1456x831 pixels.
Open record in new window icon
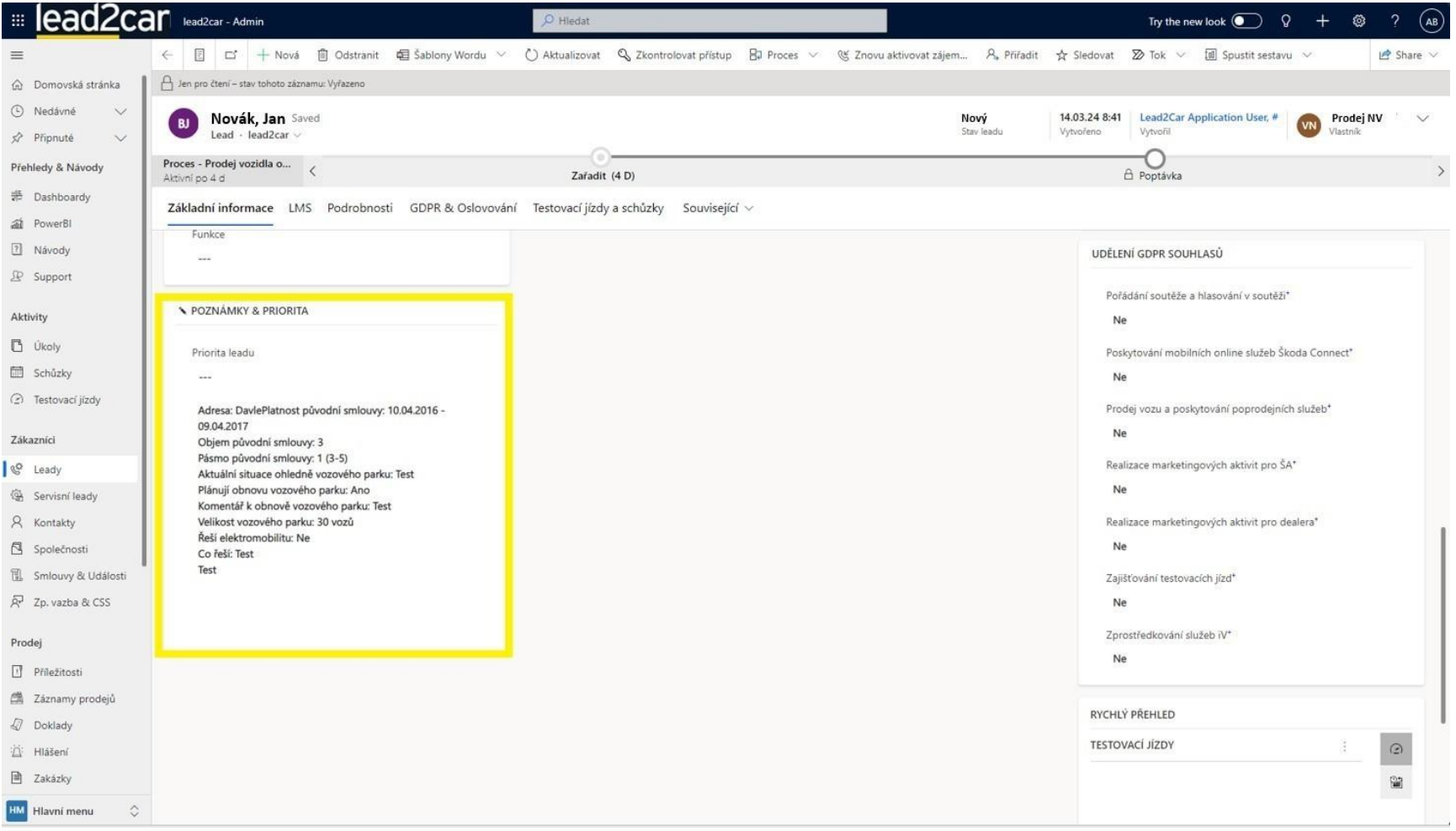tap(231, 55)
